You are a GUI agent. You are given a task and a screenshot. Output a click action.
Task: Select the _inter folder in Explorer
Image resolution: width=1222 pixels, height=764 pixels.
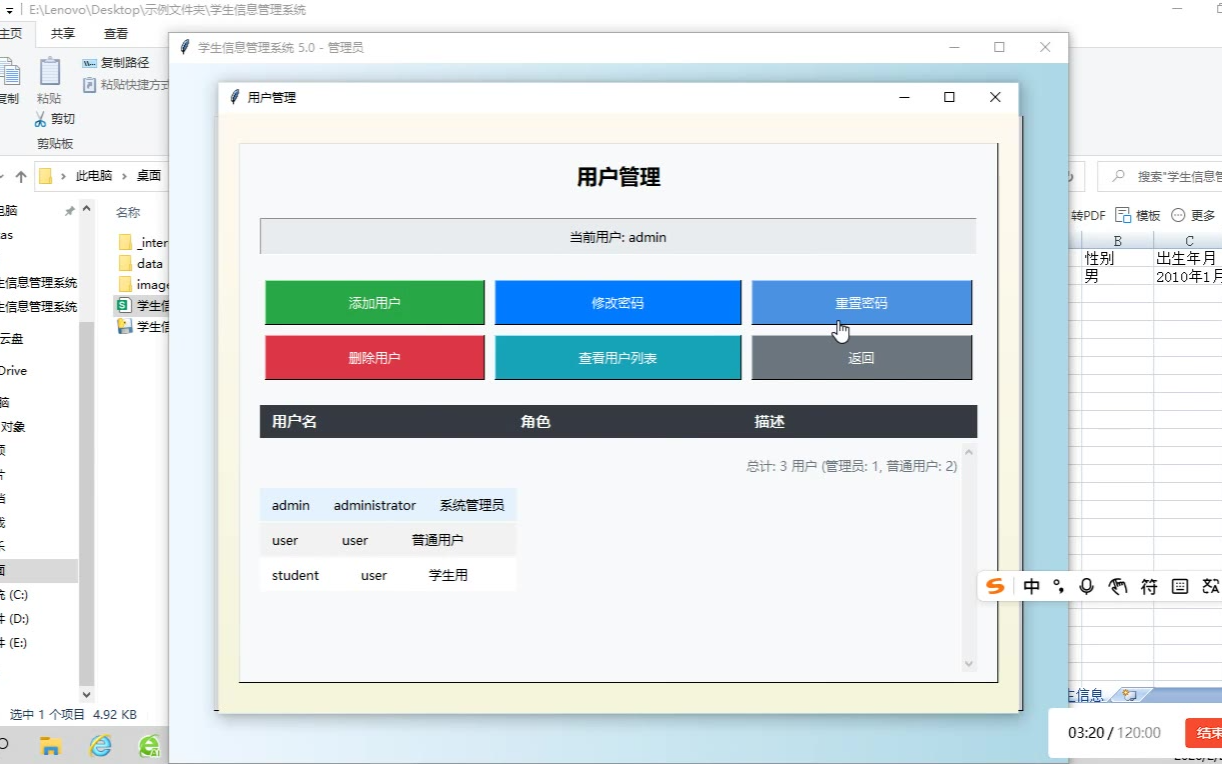143,242
